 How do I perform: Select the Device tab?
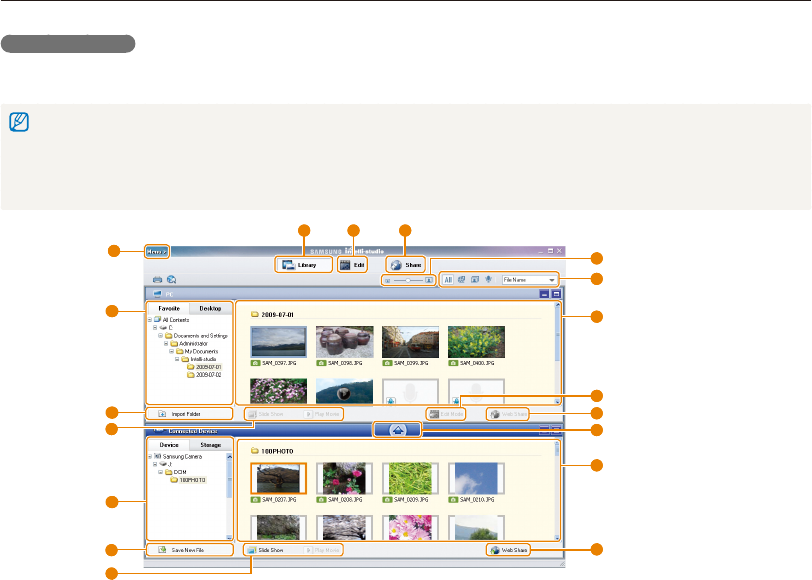coord(169,445)
